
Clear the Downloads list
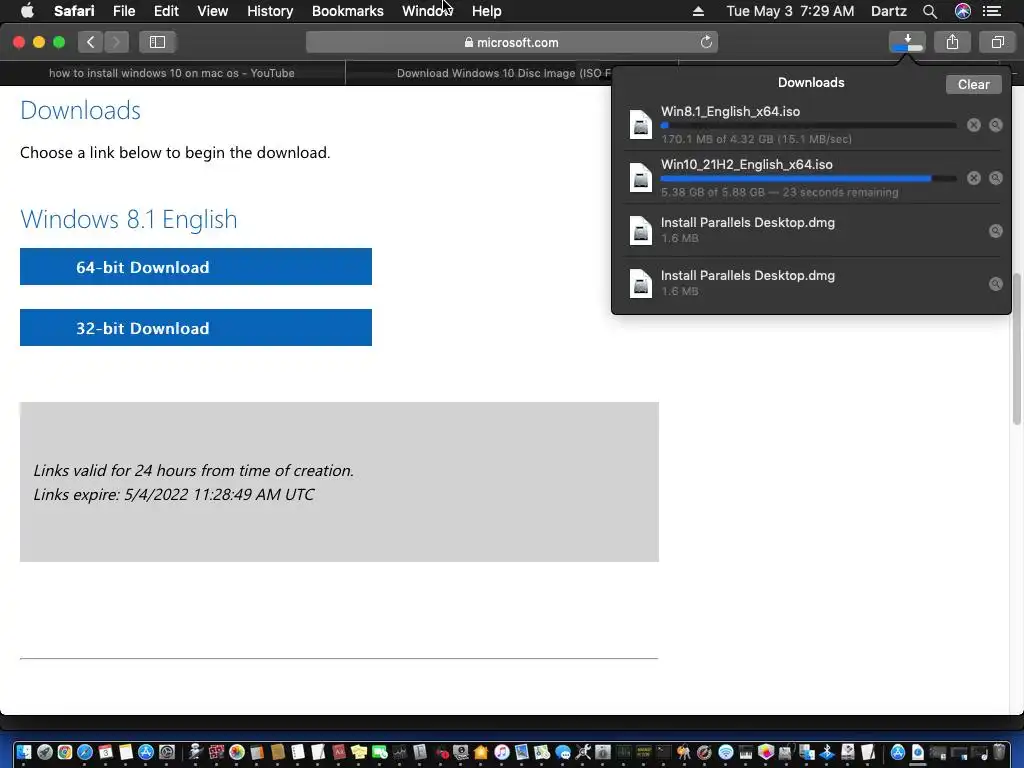(x=973, y=84)
